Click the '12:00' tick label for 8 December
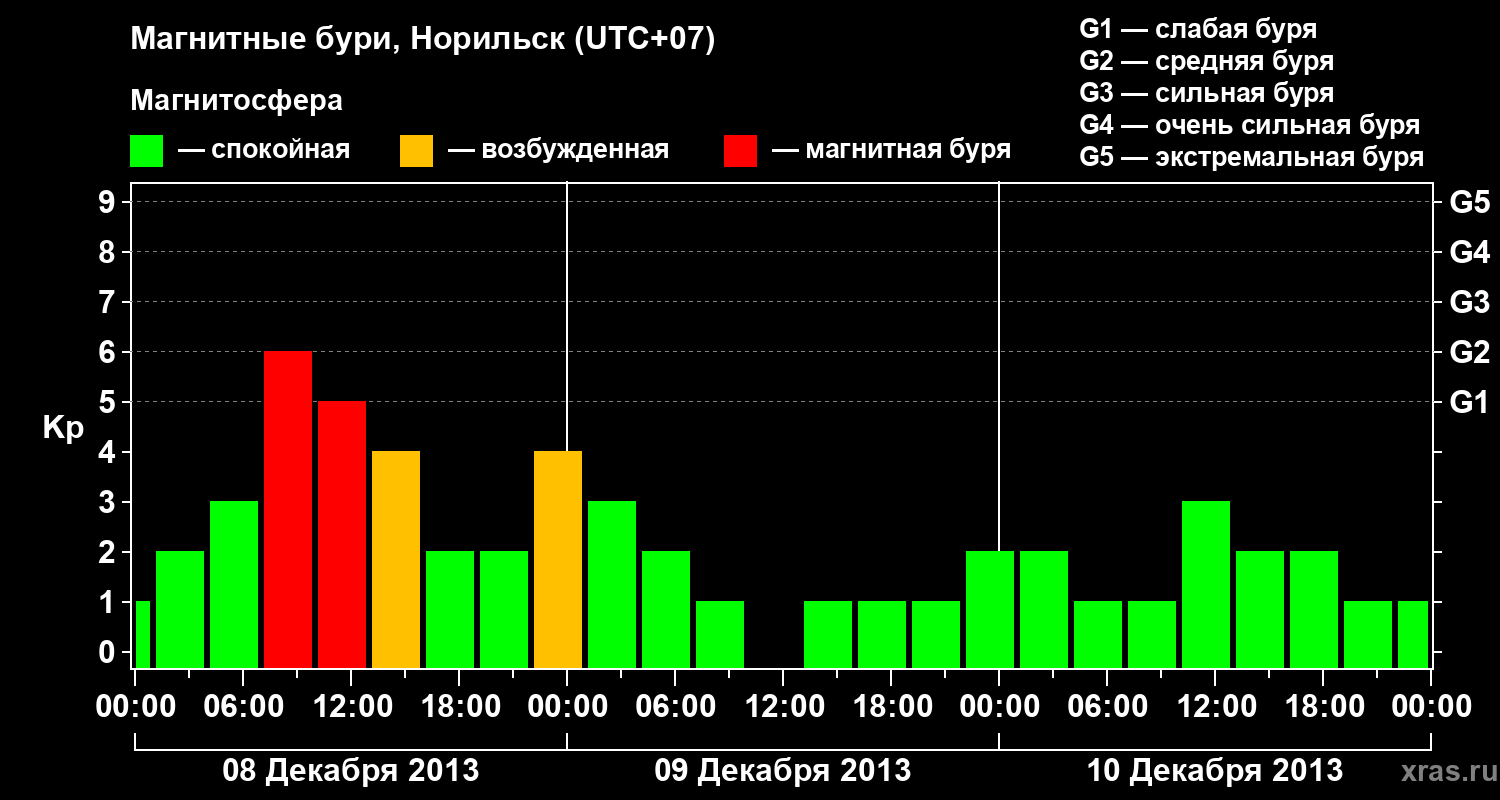Viewport: 1500px width, 800px height. [x=351, y=707]
